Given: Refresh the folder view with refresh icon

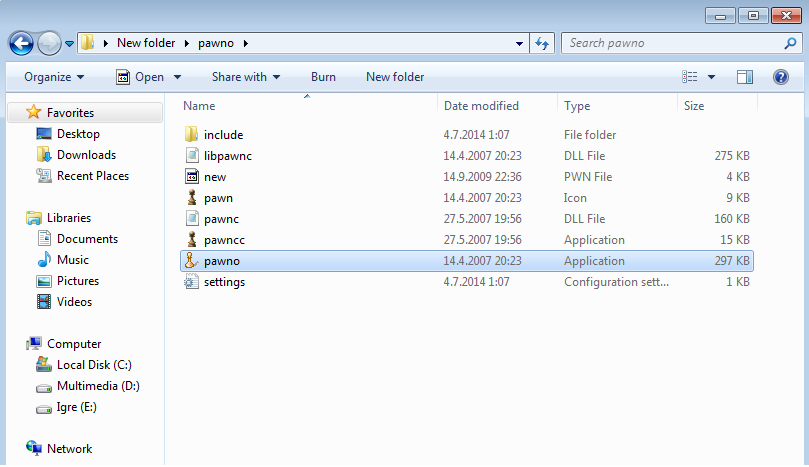Looking at the screenshot, I should [543, 43].
